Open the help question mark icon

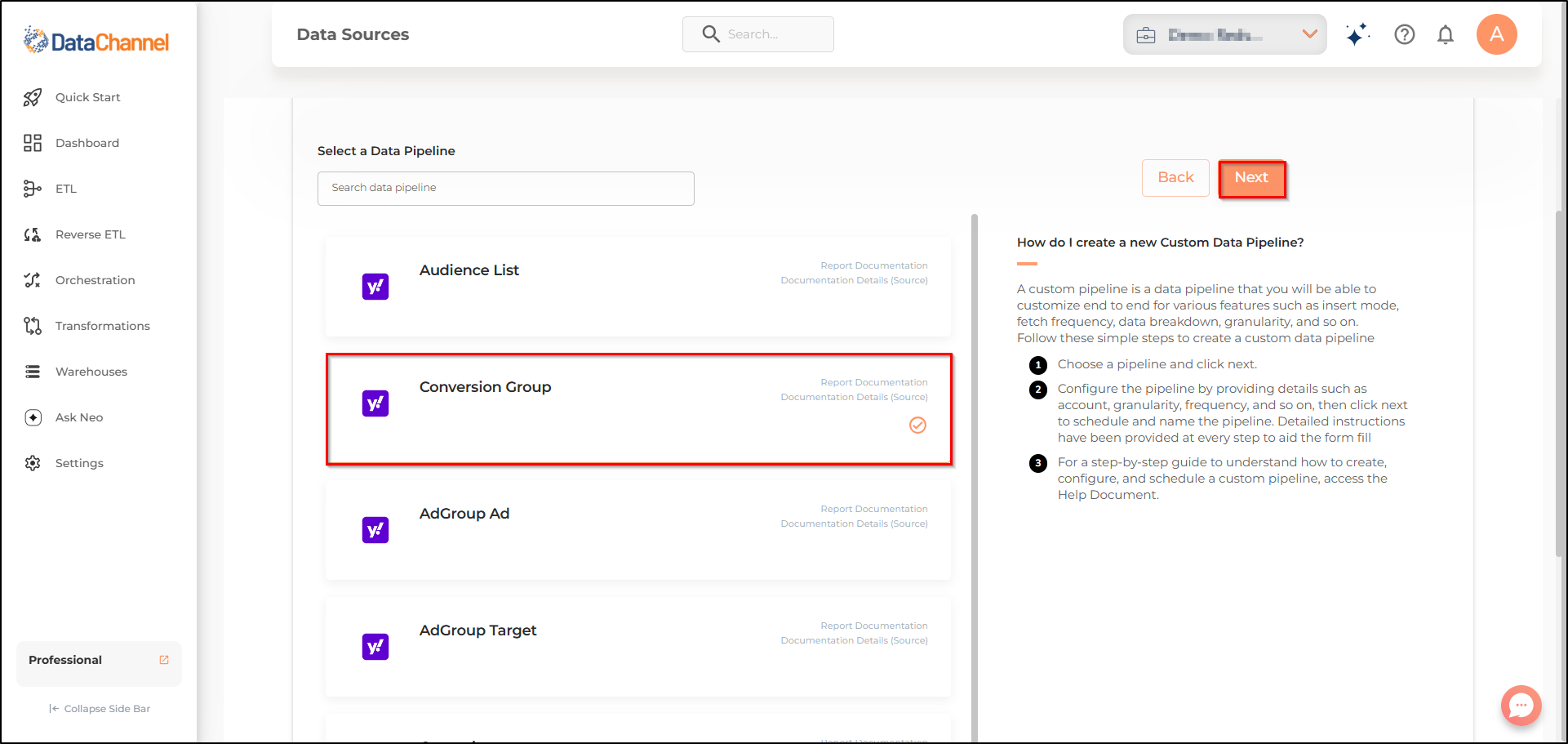coord(1405,34)
